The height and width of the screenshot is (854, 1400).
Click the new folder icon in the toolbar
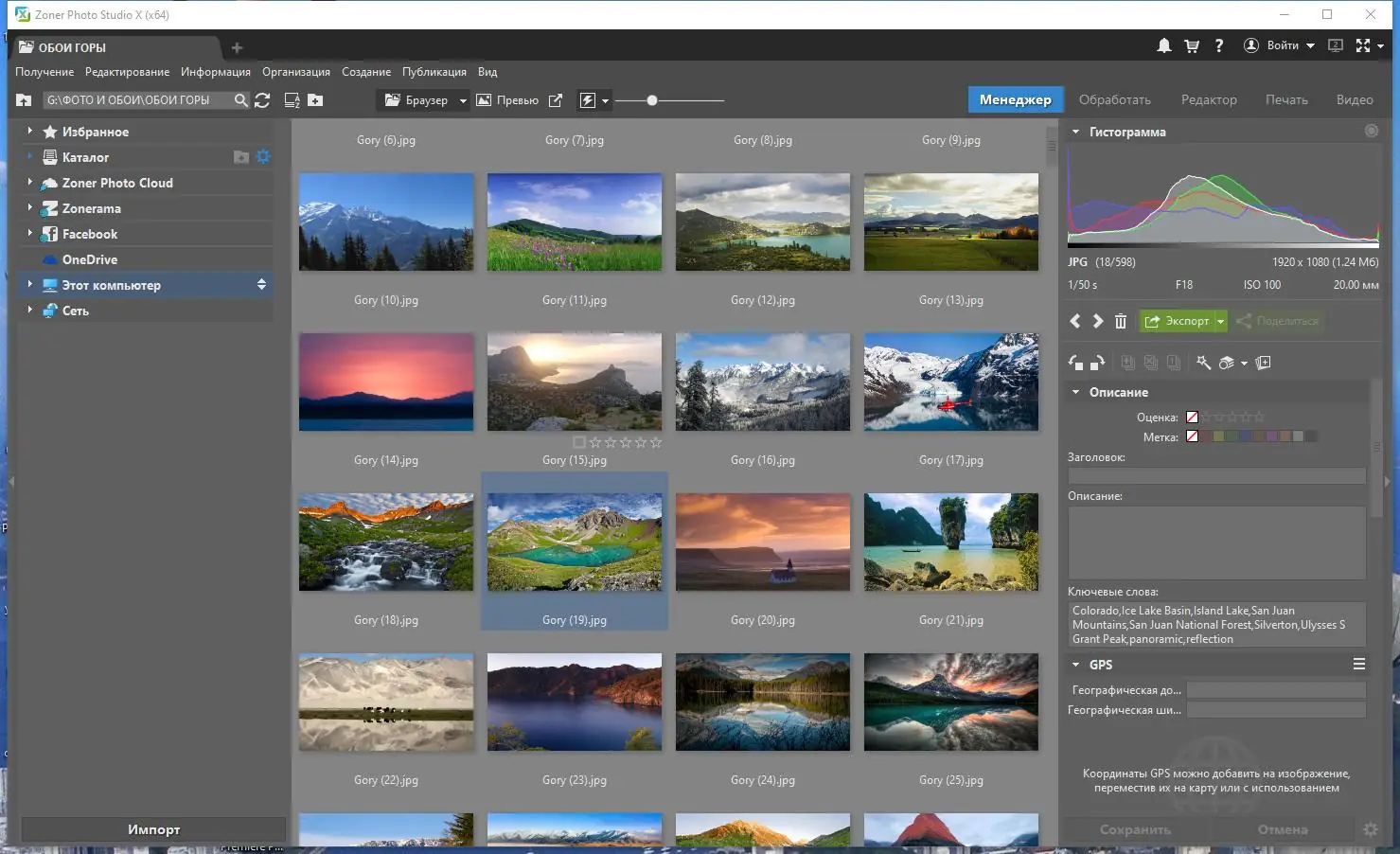[x=314, y=99]
